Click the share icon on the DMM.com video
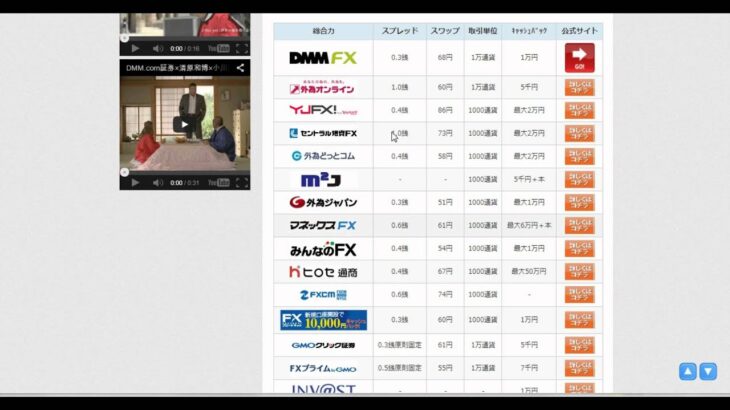 [241, 68]
